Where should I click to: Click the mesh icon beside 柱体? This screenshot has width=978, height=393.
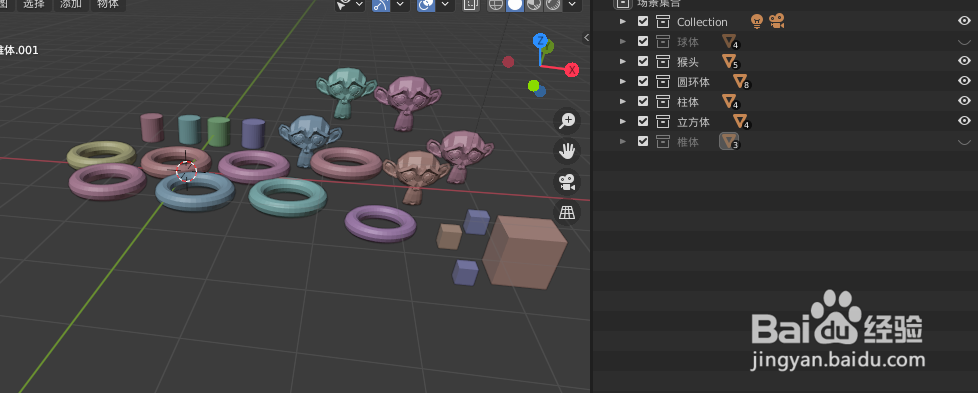[730, 102]
